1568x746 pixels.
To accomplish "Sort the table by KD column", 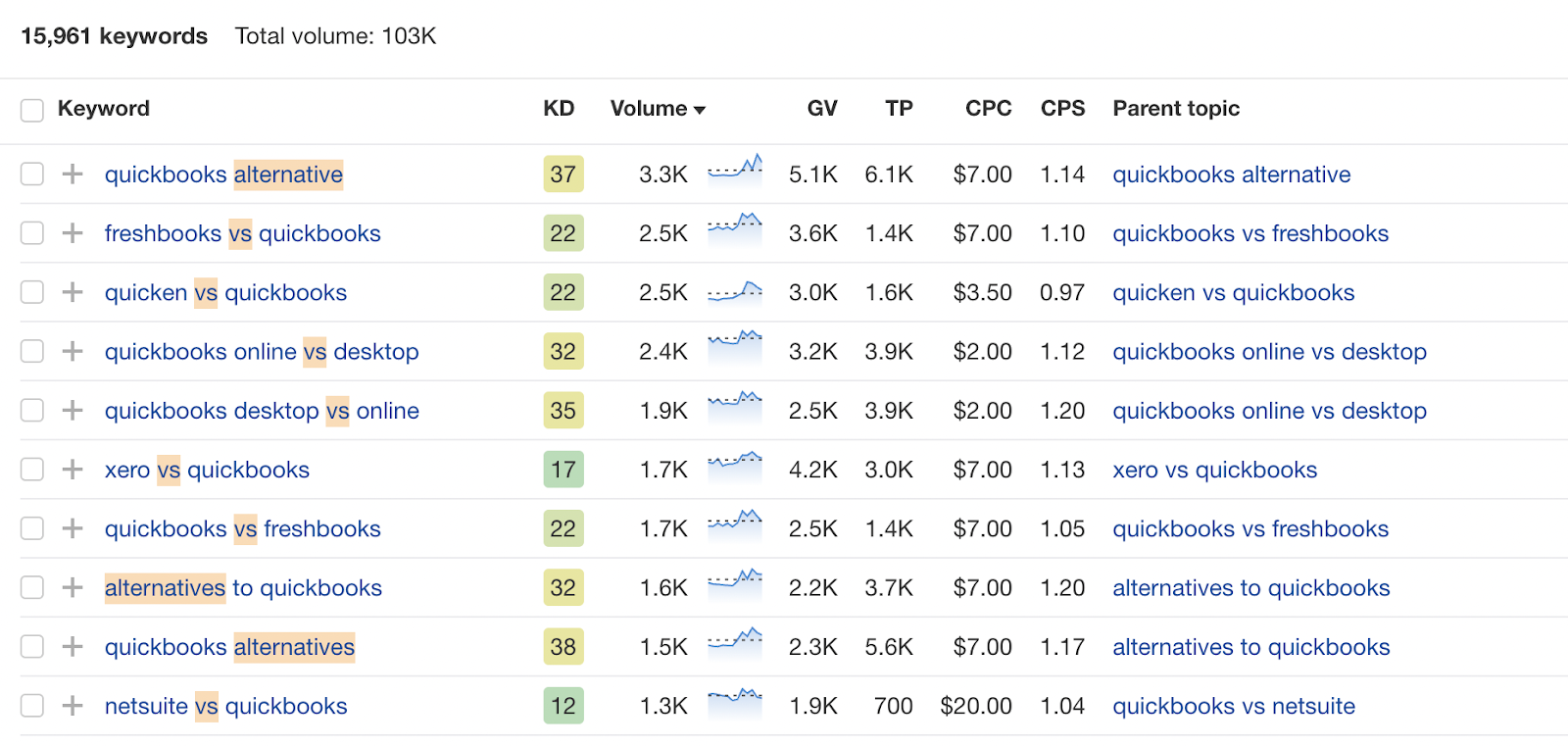I will point(559,109).
